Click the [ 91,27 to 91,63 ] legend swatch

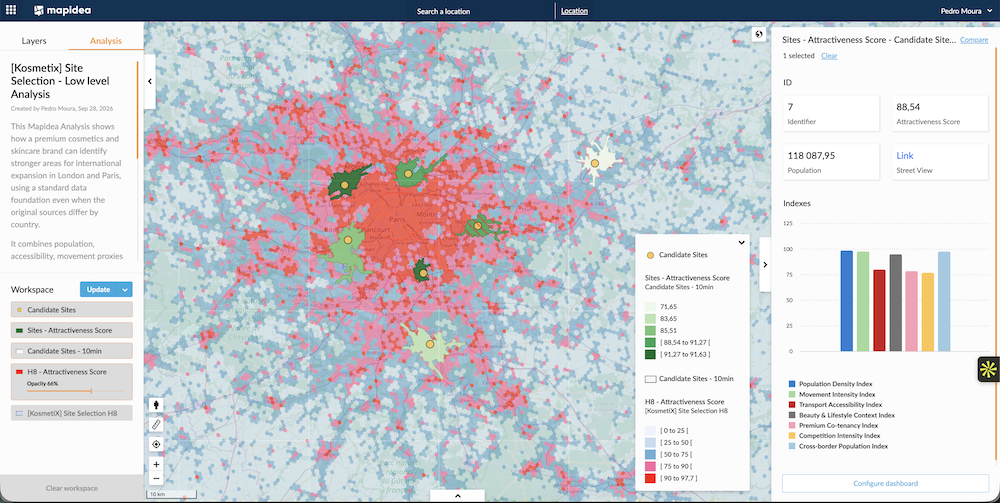(651, 354)
